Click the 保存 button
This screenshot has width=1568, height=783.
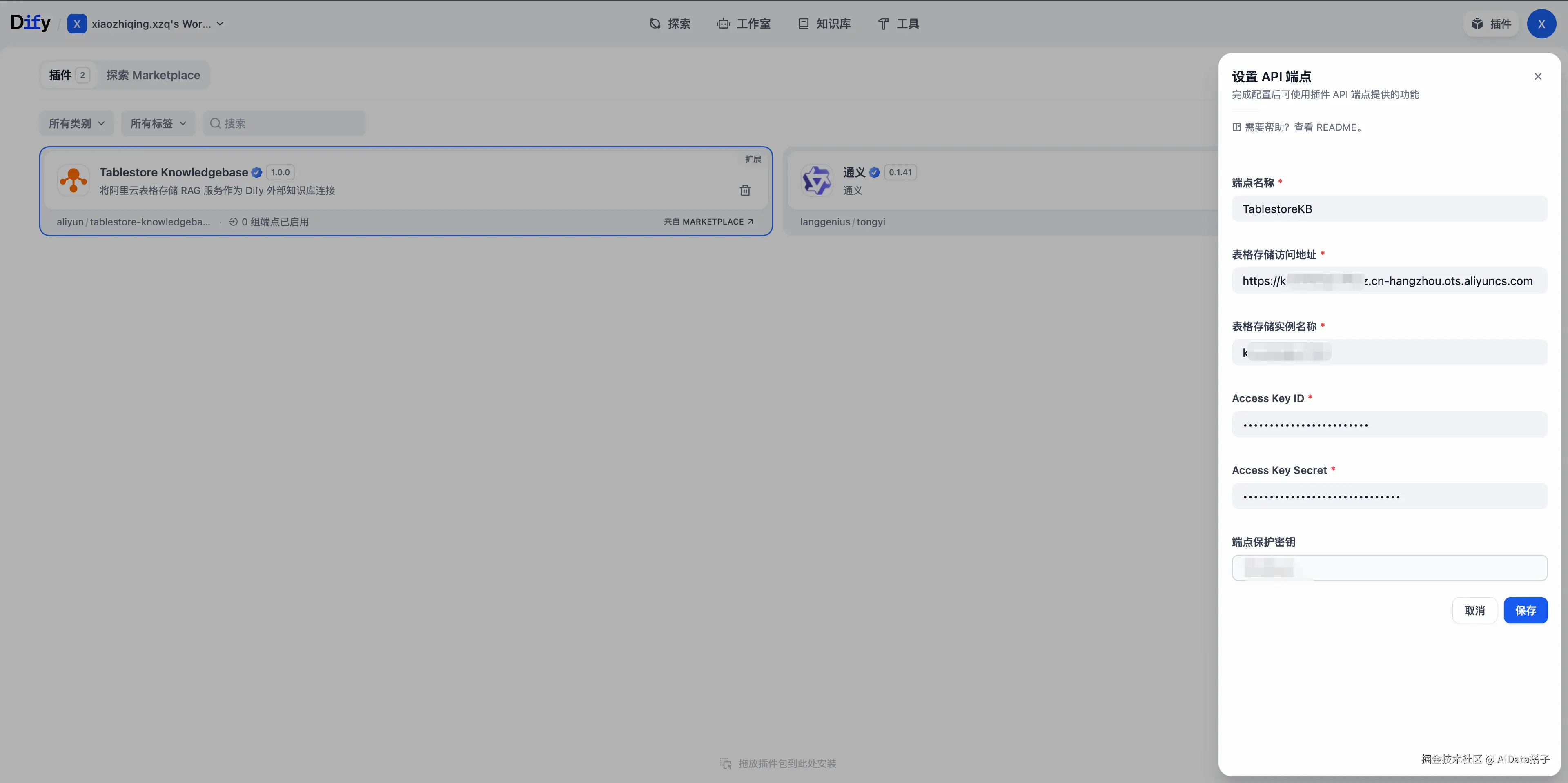tap(1526, 610)
